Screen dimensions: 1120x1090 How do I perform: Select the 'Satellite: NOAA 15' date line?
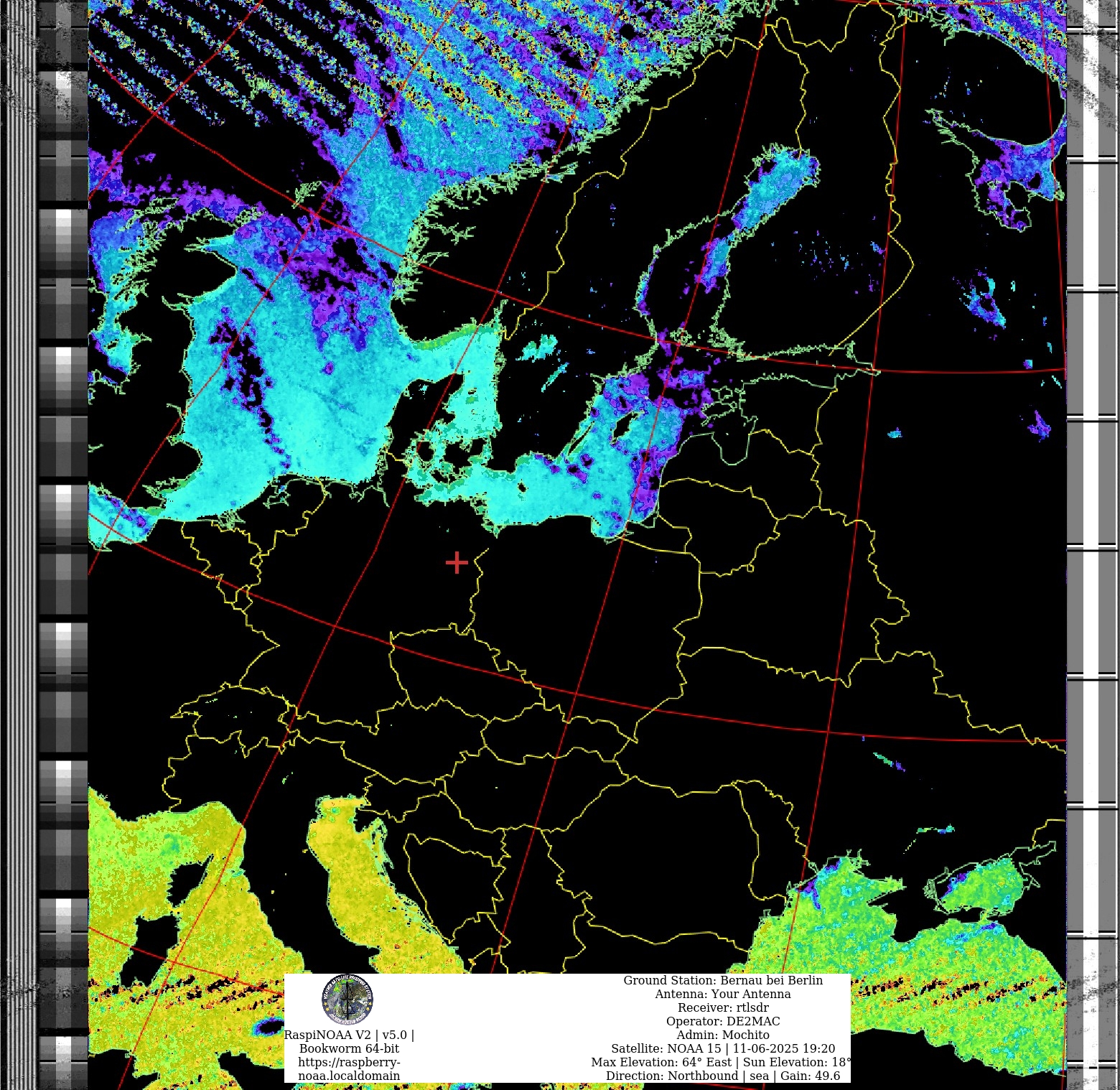[x=723, y=1048]
